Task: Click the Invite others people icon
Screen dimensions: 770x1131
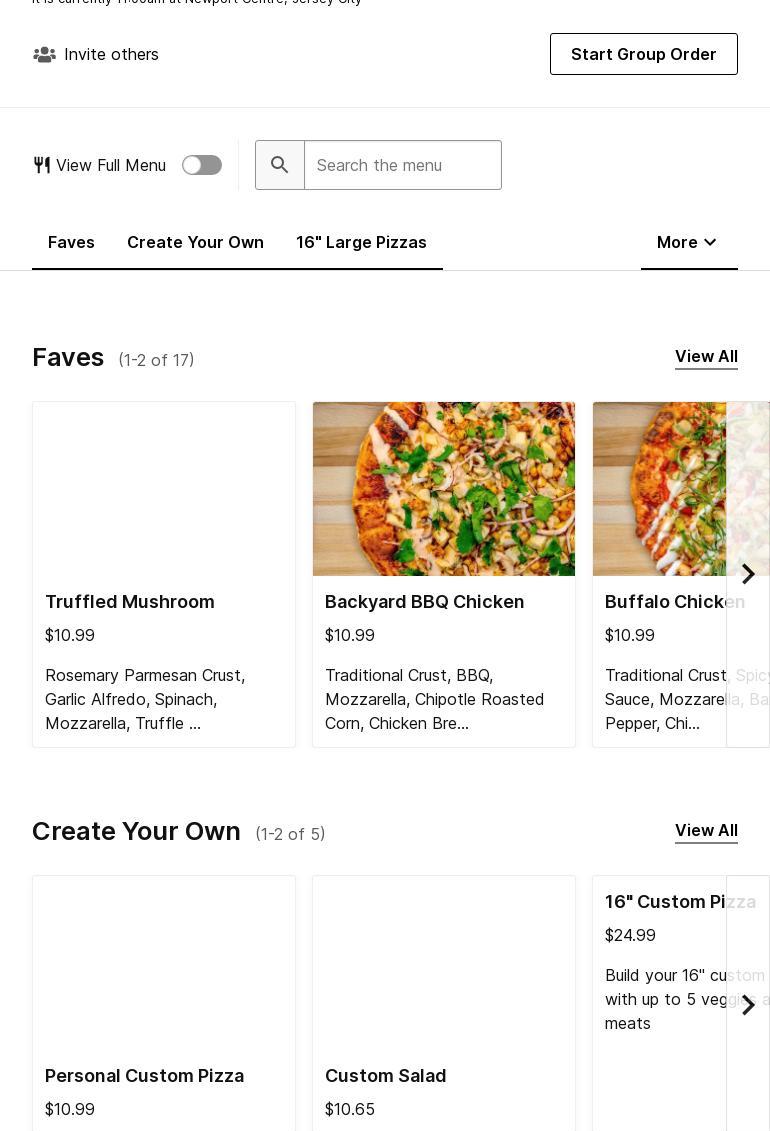Action: 44,55
